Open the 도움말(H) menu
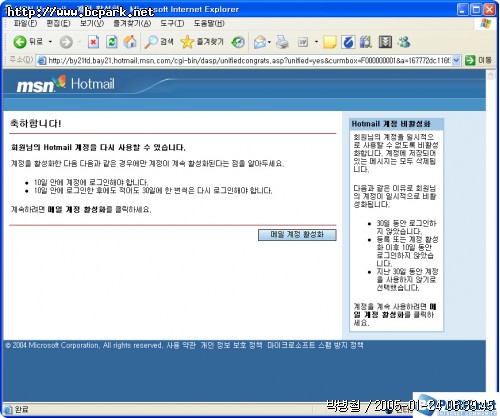The width and height of the screenshot is (500, 418). [209, 23]
